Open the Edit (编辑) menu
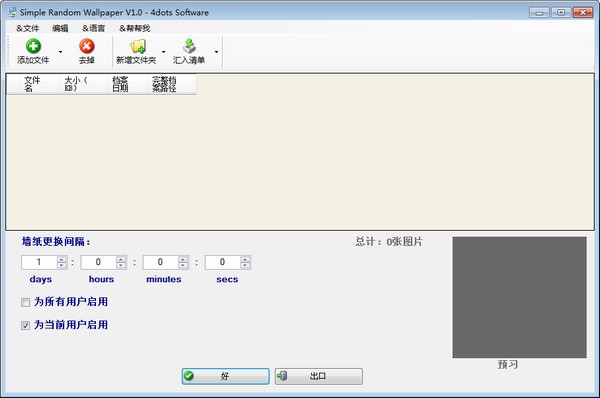This screenshot has width=600, height=398. (x=60, y=28)
